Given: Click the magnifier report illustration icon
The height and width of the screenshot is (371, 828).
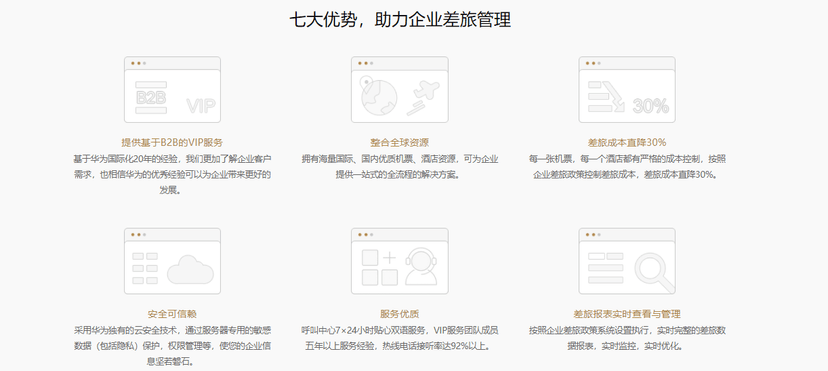Looking at the screenshot, I should click(x=627, y=261).
